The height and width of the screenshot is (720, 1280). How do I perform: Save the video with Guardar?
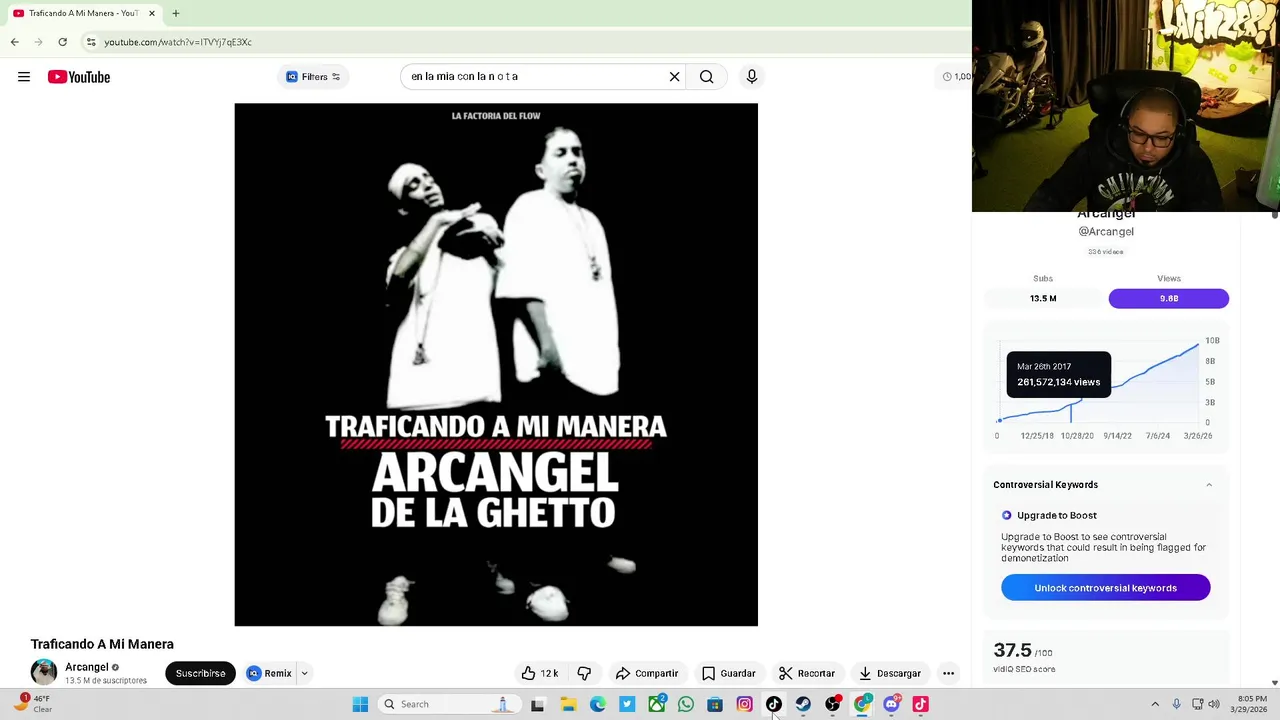coord(728,673)
